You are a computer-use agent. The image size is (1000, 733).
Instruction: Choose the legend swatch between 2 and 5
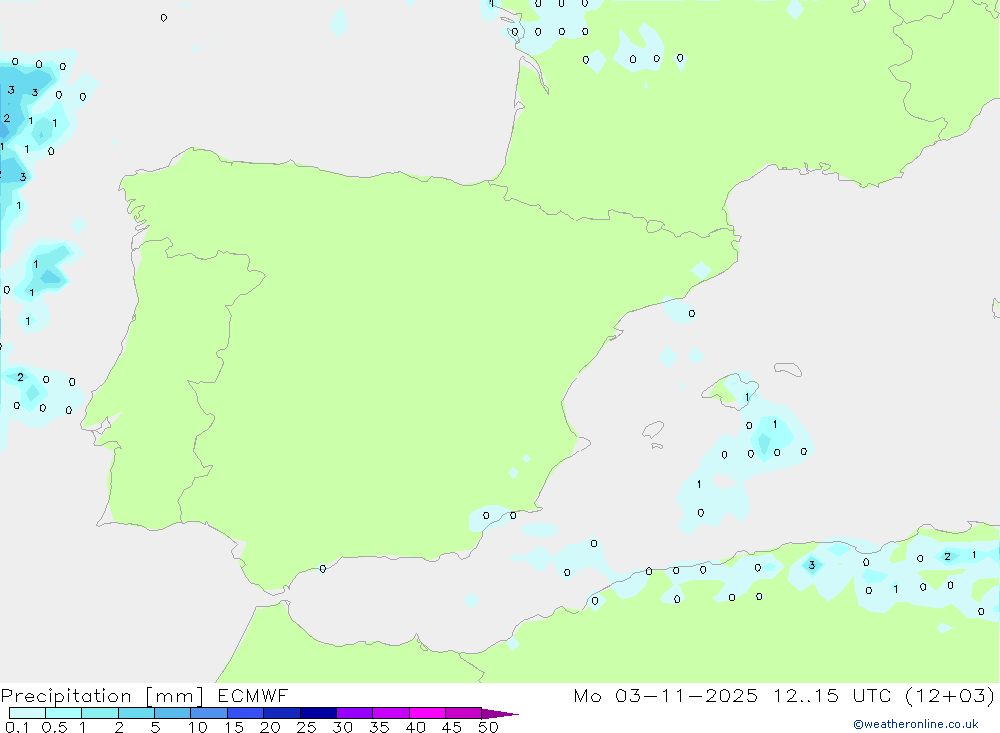(x=136, y=713)
